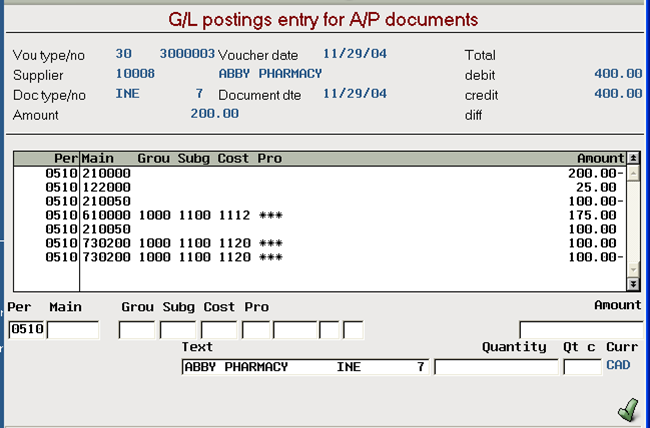
Task: Click the Text field with ABBY PHARMACY
Action: coord(305,367)
